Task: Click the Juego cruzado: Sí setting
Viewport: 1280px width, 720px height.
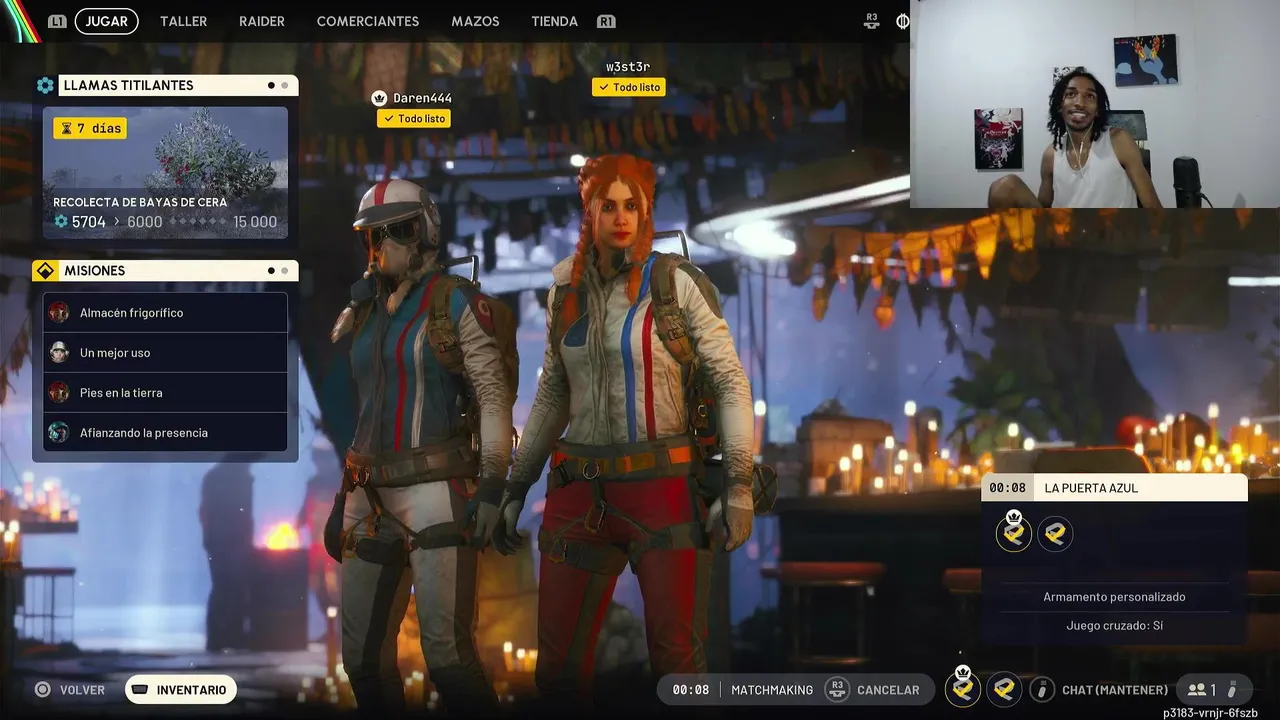Action: point(1114,625)
